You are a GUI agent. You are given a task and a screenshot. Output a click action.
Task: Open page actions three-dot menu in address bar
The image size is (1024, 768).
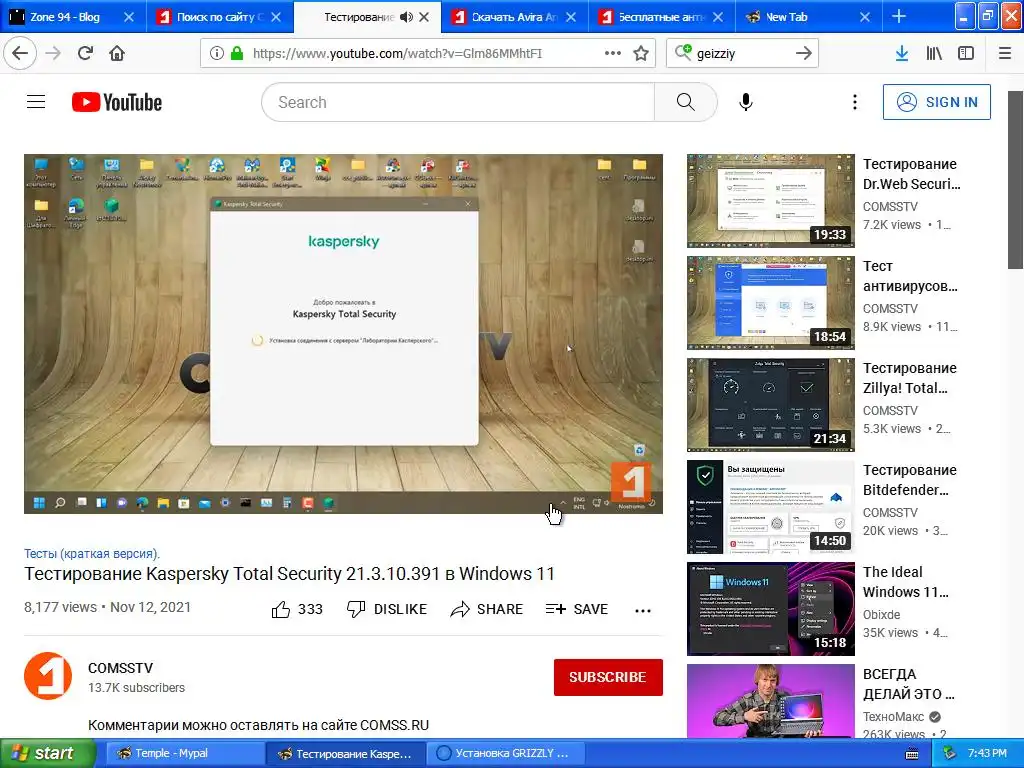[613, 54]
